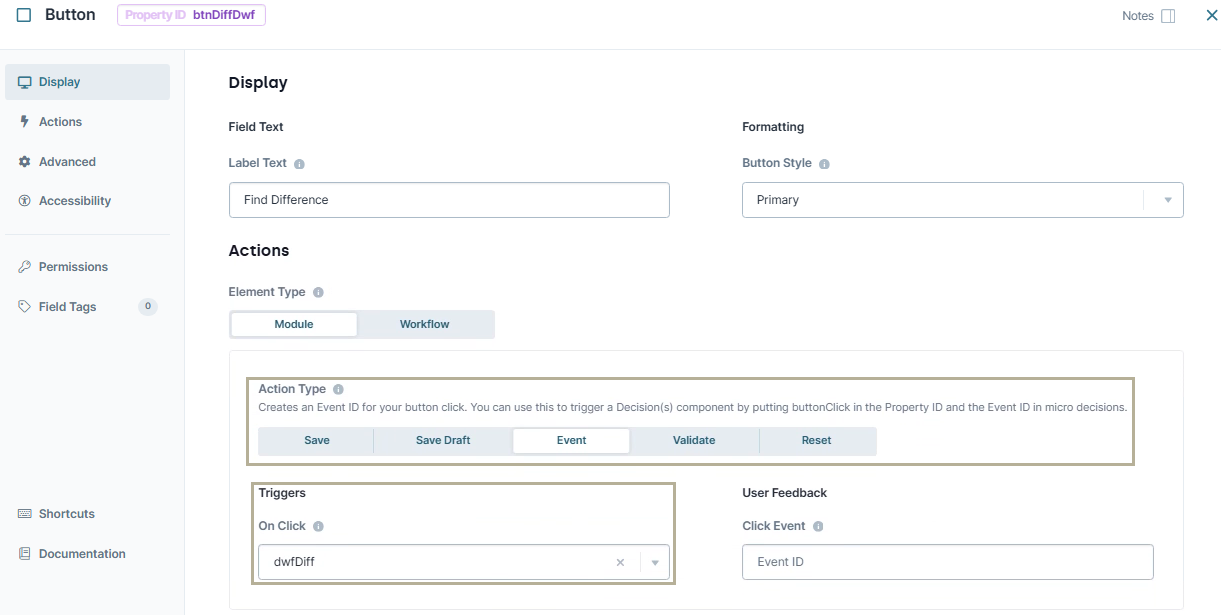Click the Event ID input field
Viewport: 1221px width, 615px height.
(947, 562)
